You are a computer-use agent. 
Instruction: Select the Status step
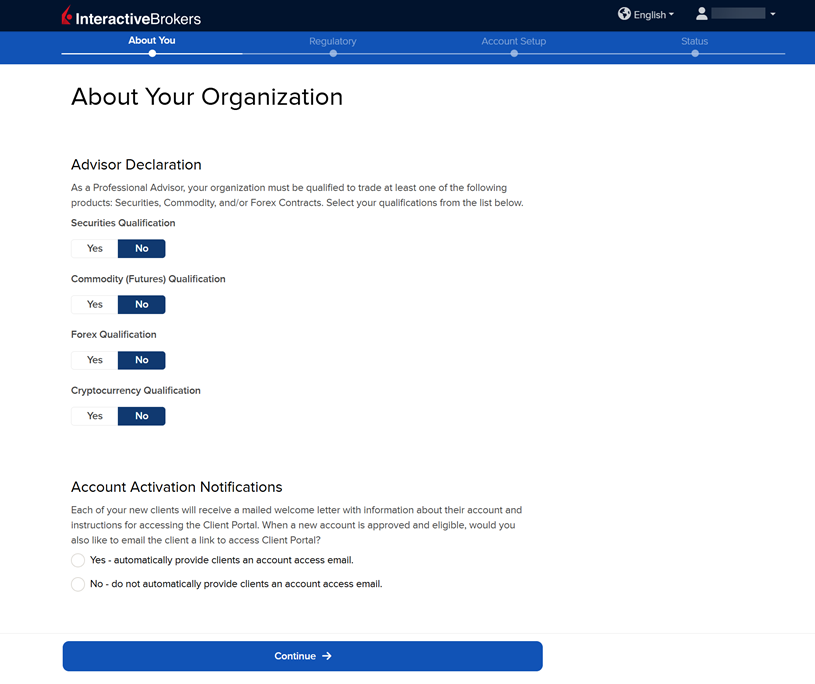(695, 42)
